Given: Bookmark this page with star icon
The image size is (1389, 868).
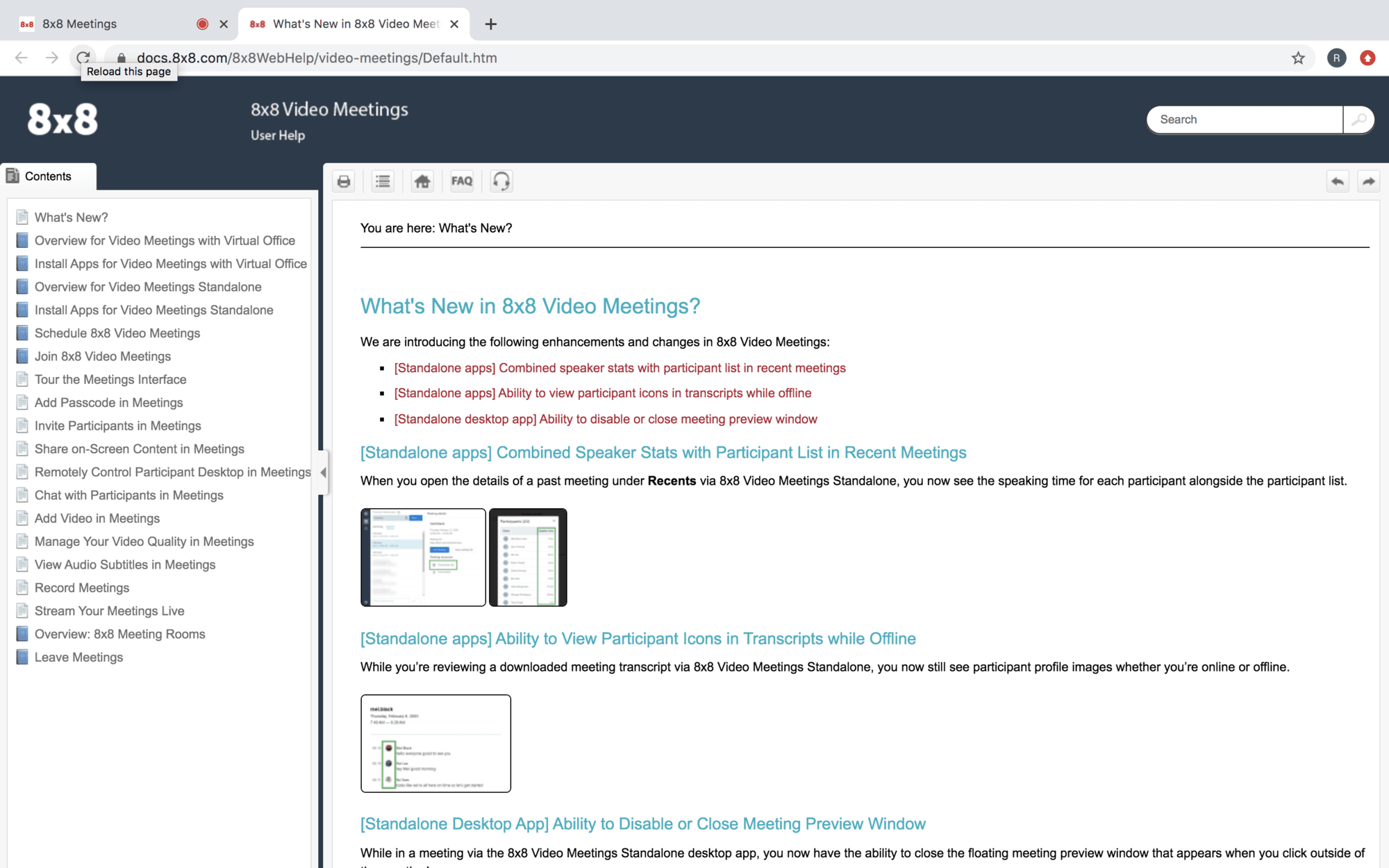Looking at the screenshot, I should tap(1298, 58).
